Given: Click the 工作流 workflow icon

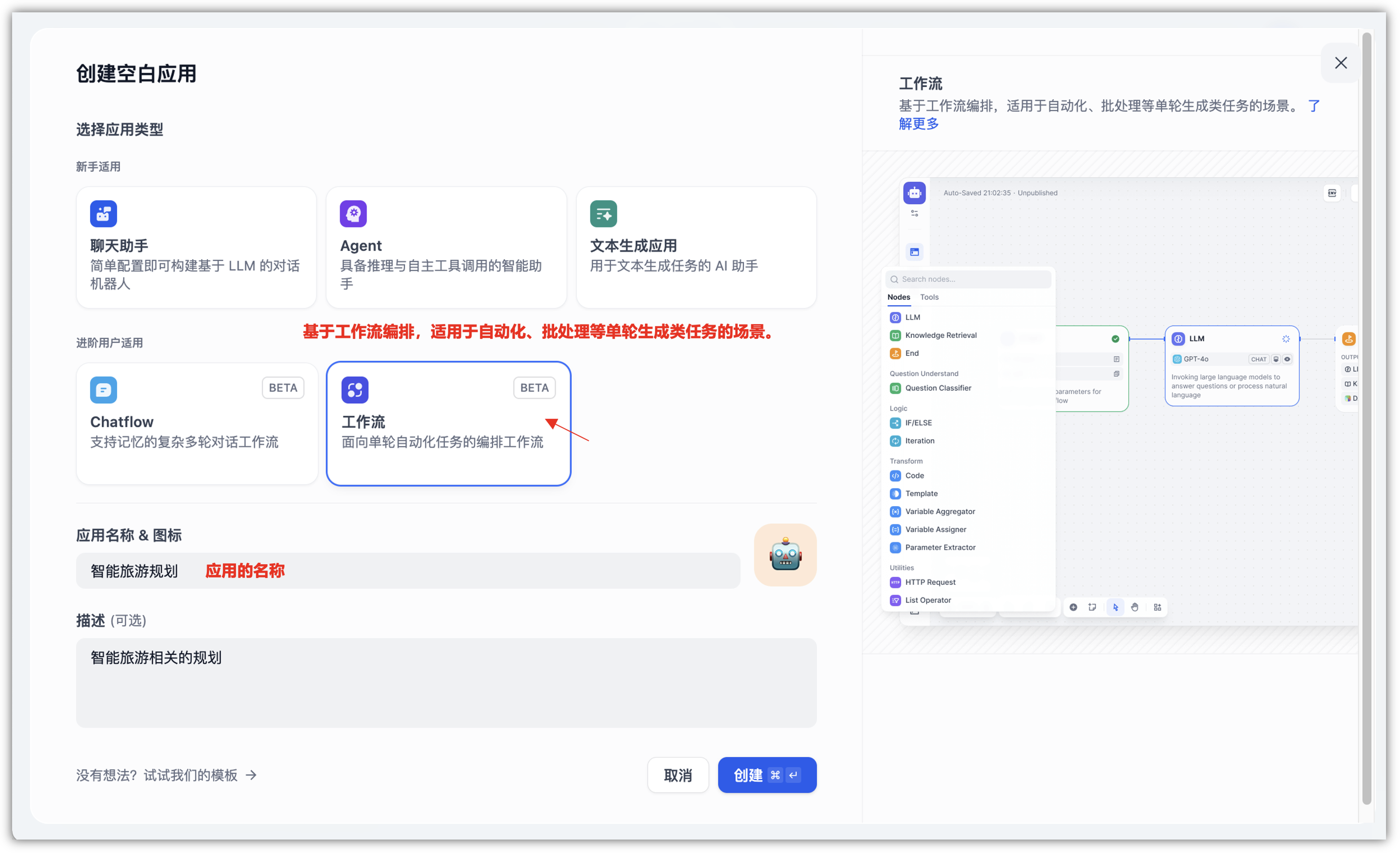Looking at the screenshot, I should coord(354,390).
